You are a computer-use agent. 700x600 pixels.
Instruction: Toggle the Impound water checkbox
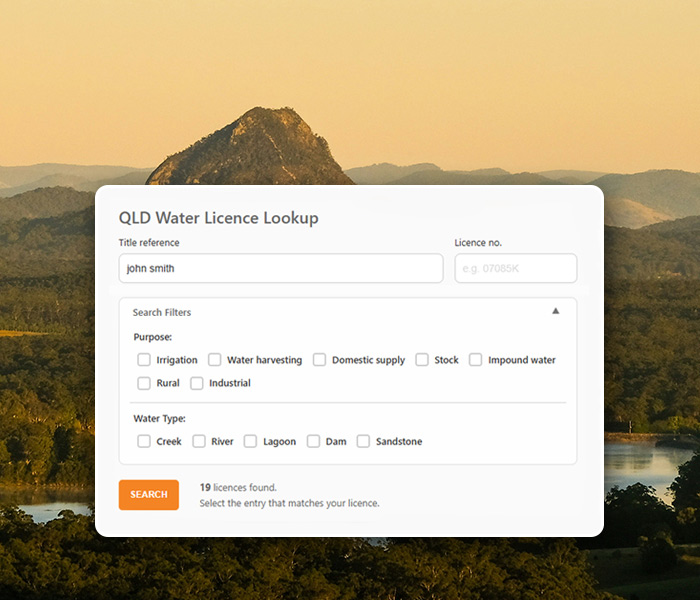[x=475, y=360]
